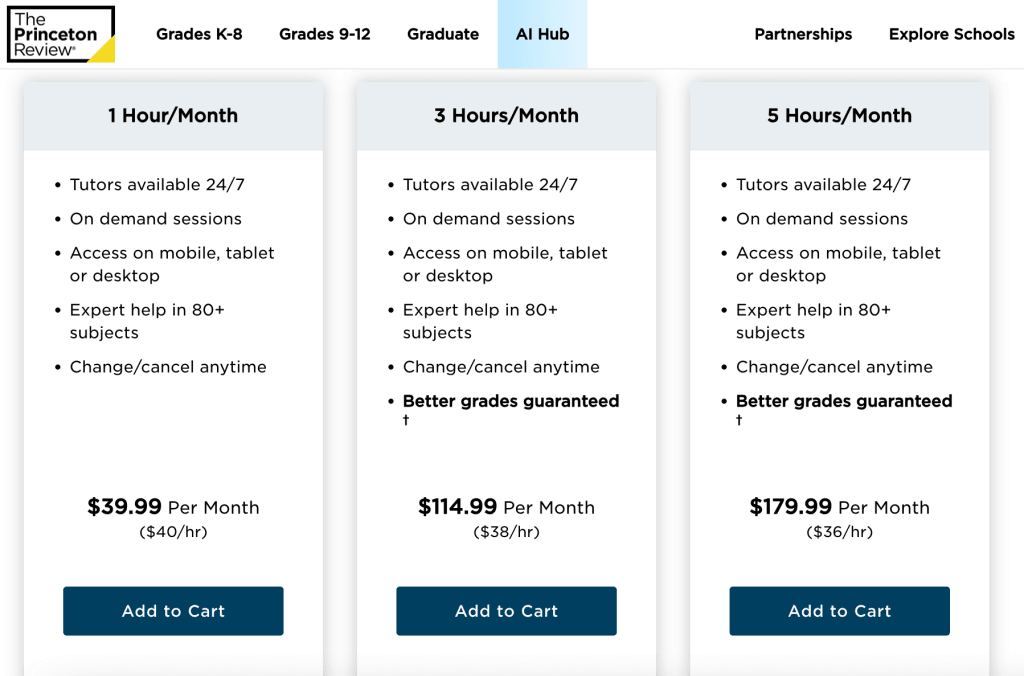1024x676 pixels.
Task: Select the 3 Hours/Month plan header
Action: 506,115
